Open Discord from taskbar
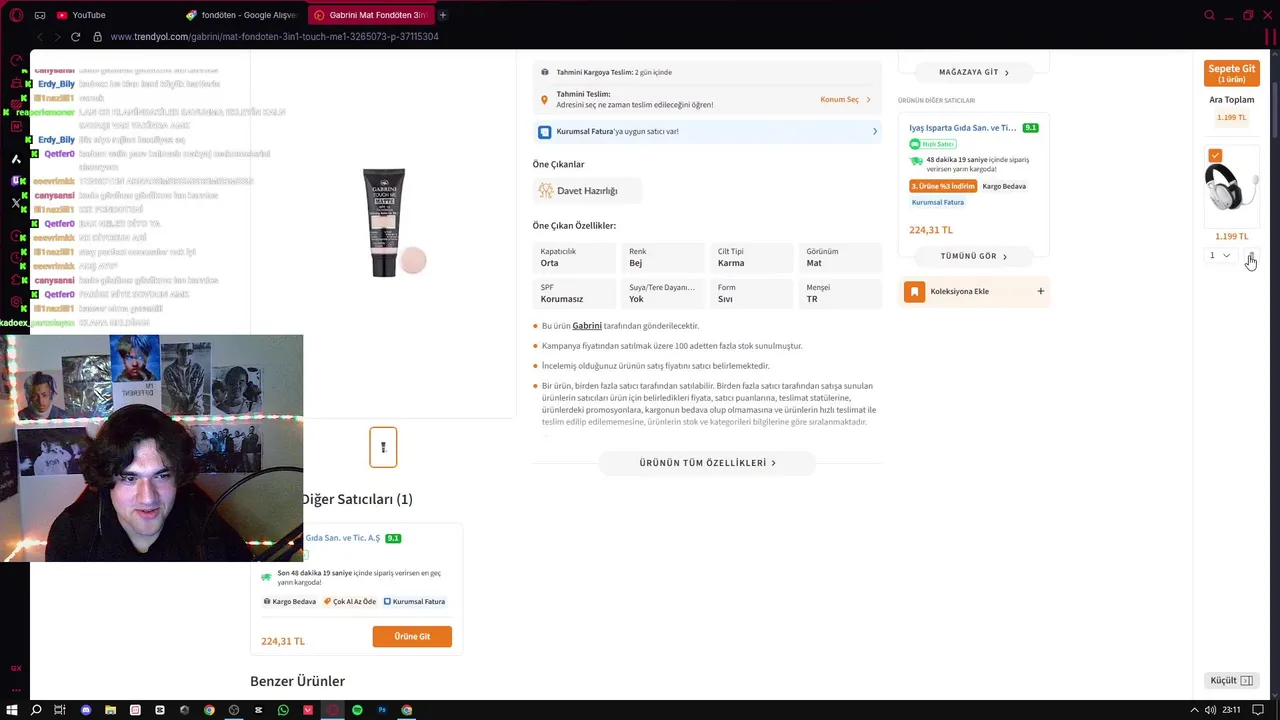Screen dimensions: 1280x720 [86, 710]
